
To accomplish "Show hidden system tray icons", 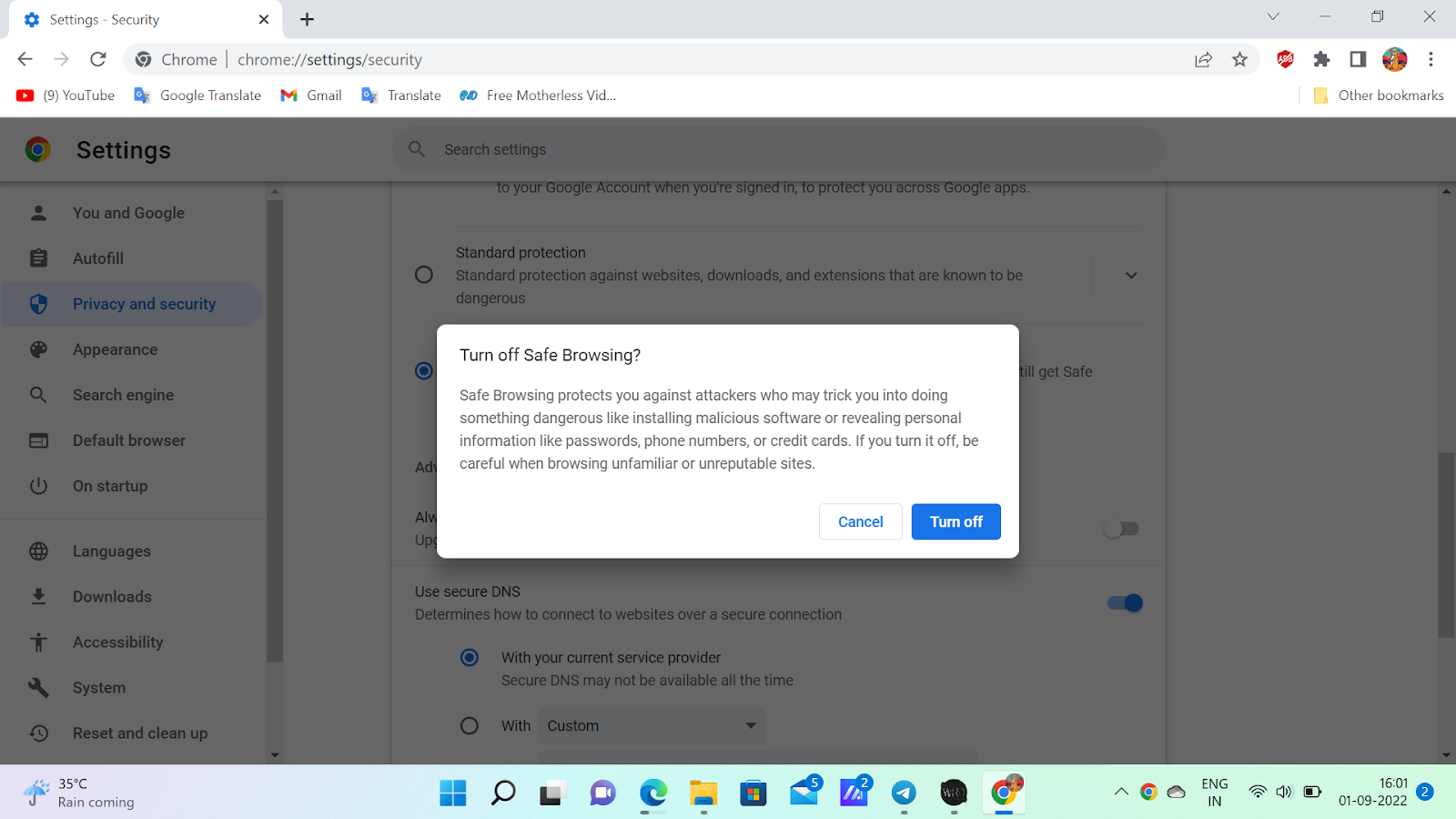I will (x=1121, y=792).
